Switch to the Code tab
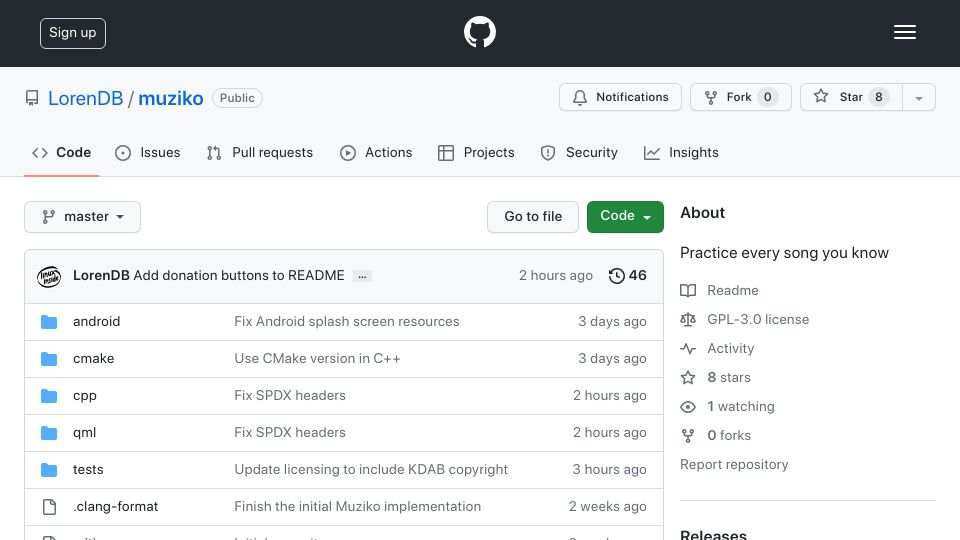Viewport: 960px width, 540px height. click(x=61, y=152)
